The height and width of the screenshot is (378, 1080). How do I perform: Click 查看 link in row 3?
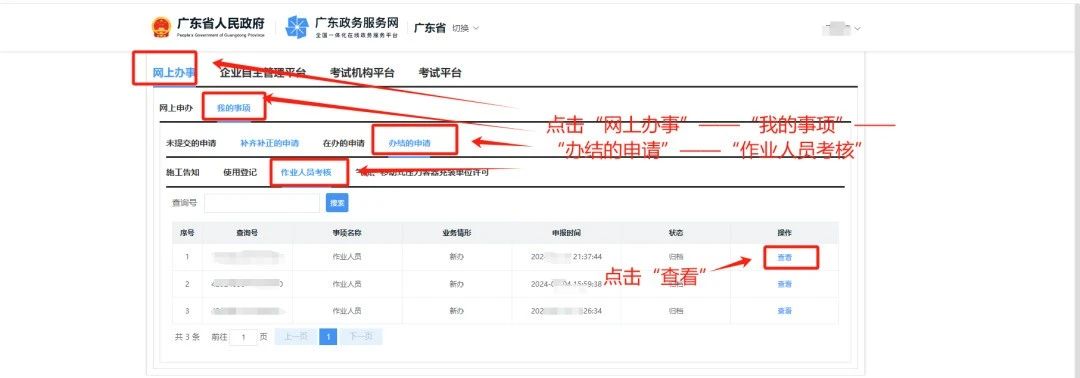(785, 311)
